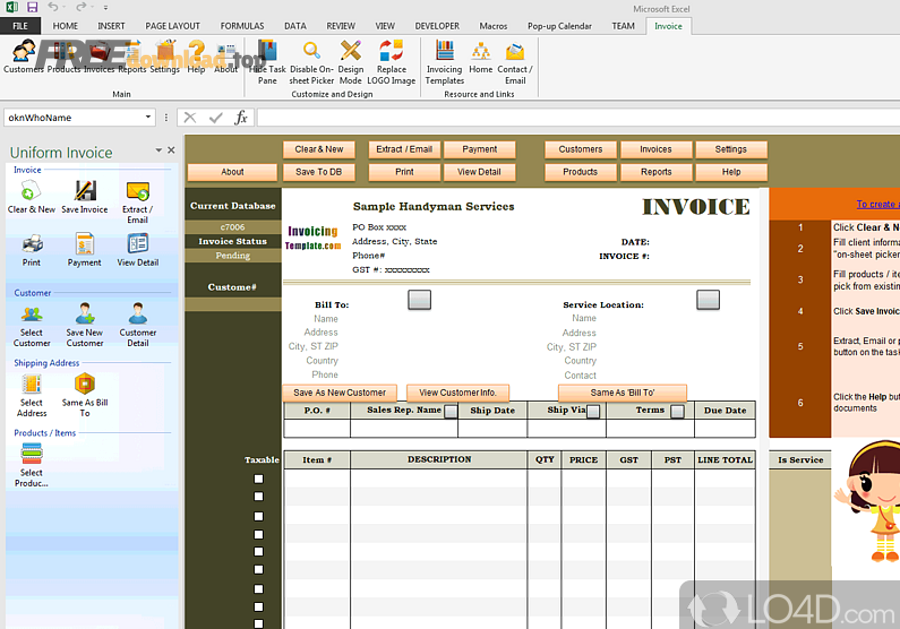900x629 pixels.
Task: Click Save Invoice icon in task pane
Action: (x=84, y=197)
